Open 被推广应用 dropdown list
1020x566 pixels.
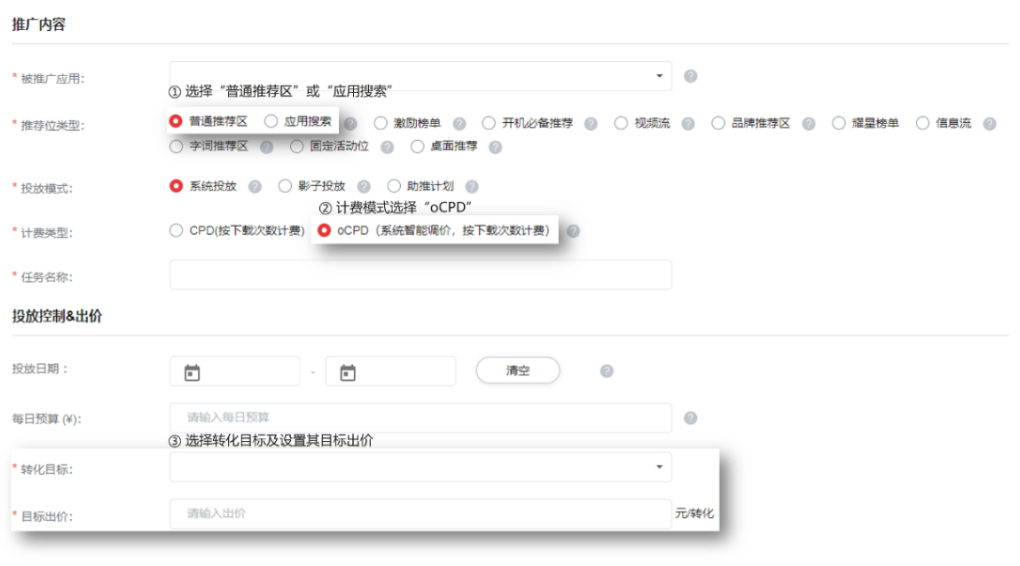[x=420, y=76]
